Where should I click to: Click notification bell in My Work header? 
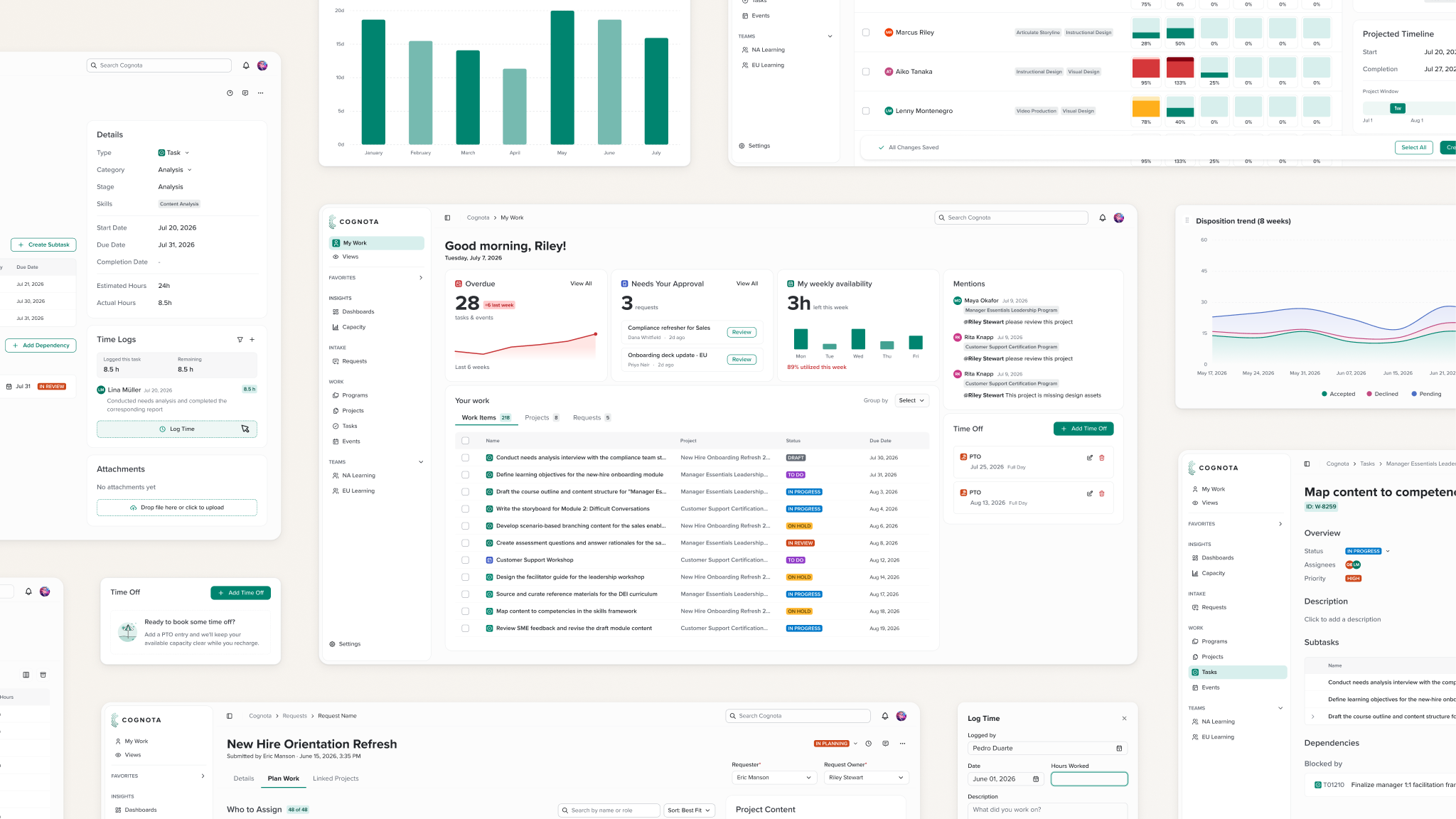[1103, 218]
